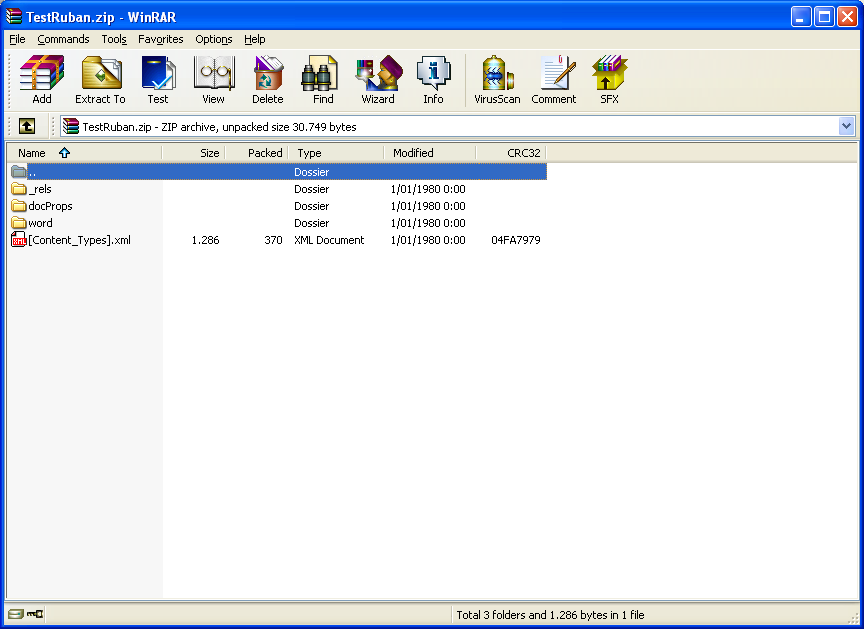Image resolution: width=864 pixels, height=629 pixels.
Task: Select the docProps folder
Action: (50, 206)
